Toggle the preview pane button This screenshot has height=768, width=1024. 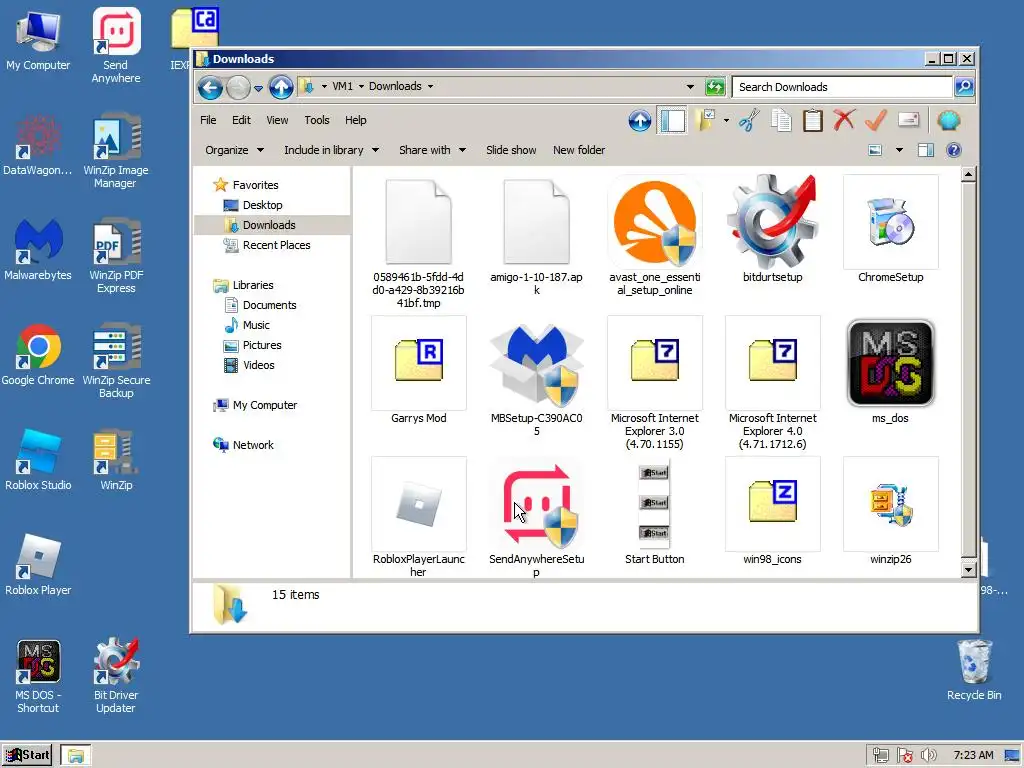(x=925, y=150)
